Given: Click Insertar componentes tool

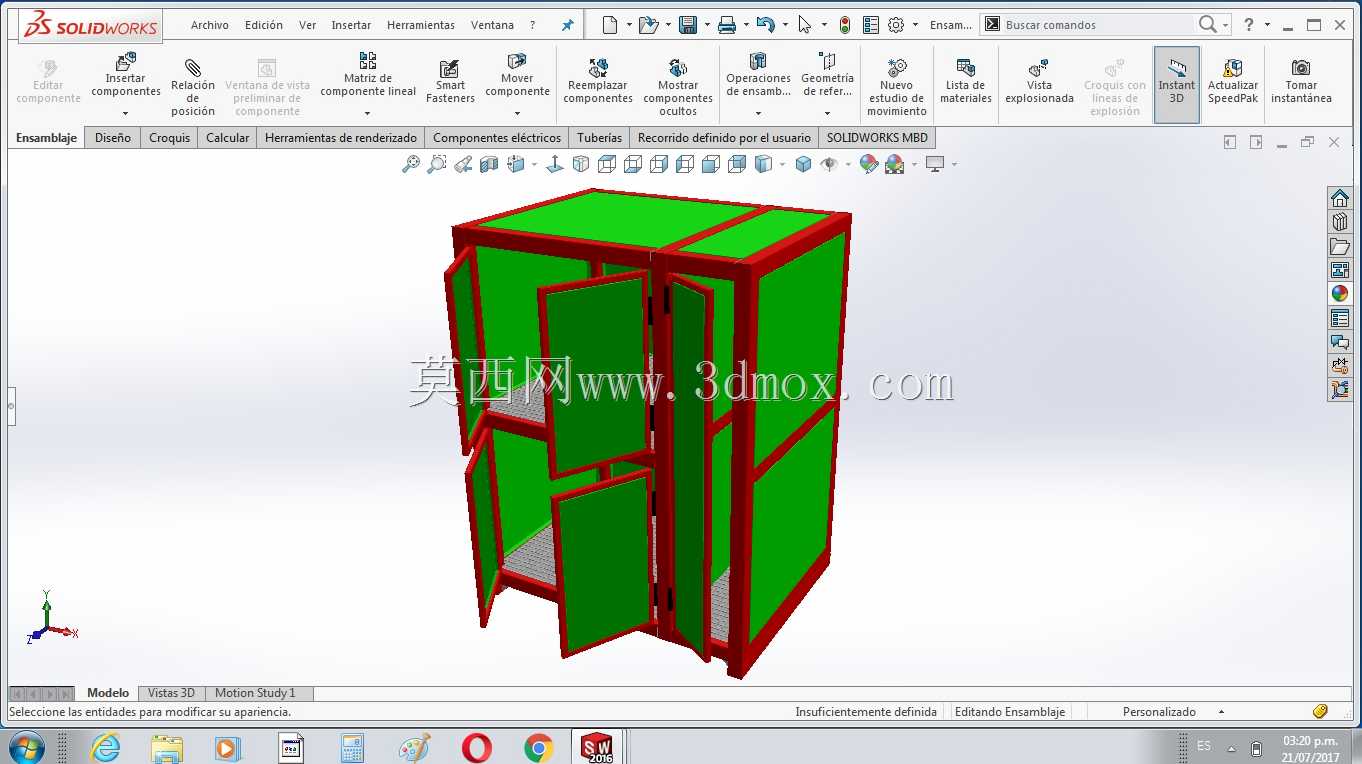Looking at the screenshot, I should click(x=125, y=76).
